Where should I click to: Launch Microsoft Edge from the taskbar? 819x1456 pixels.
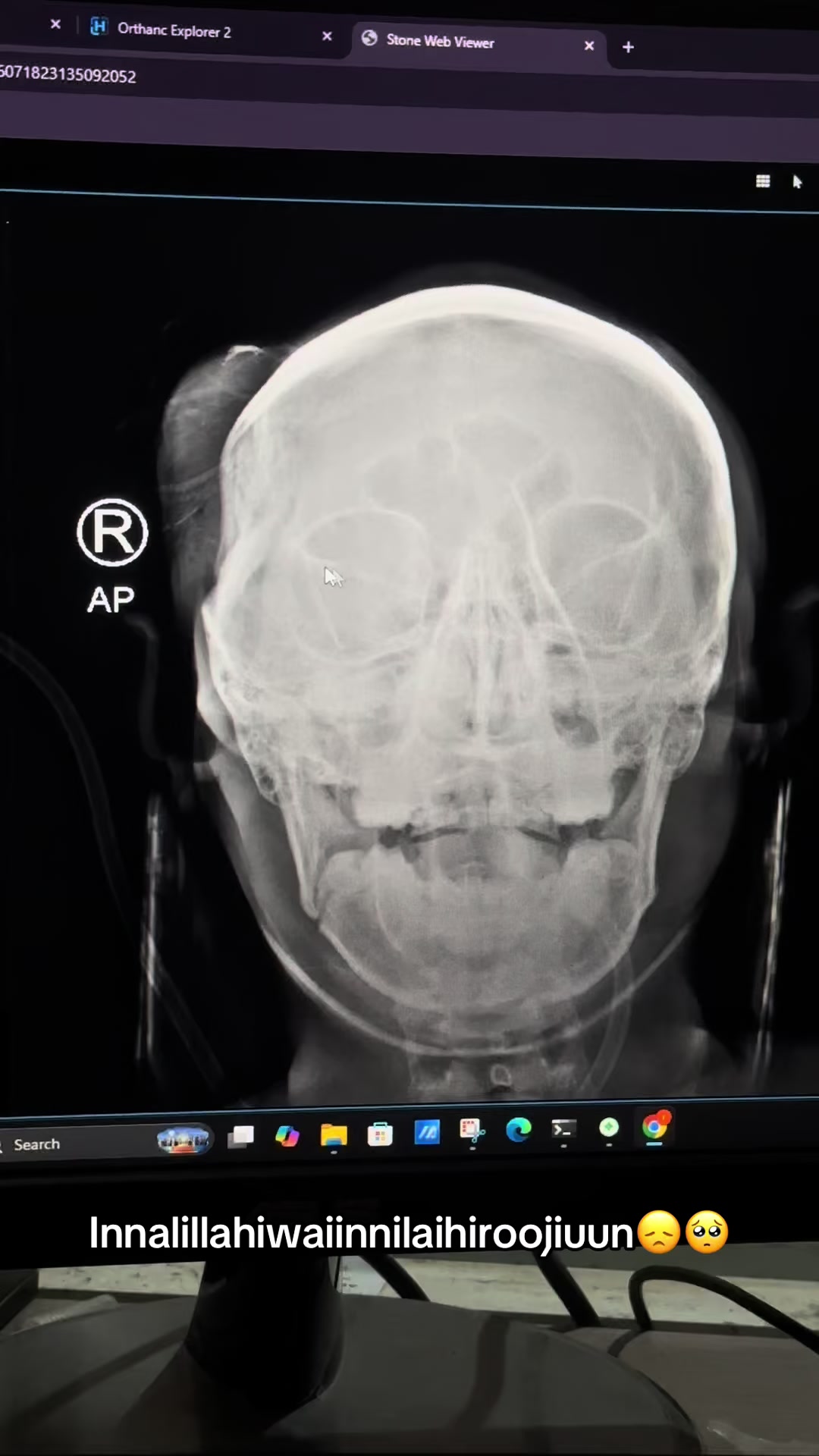click(x=519, y=1131)
